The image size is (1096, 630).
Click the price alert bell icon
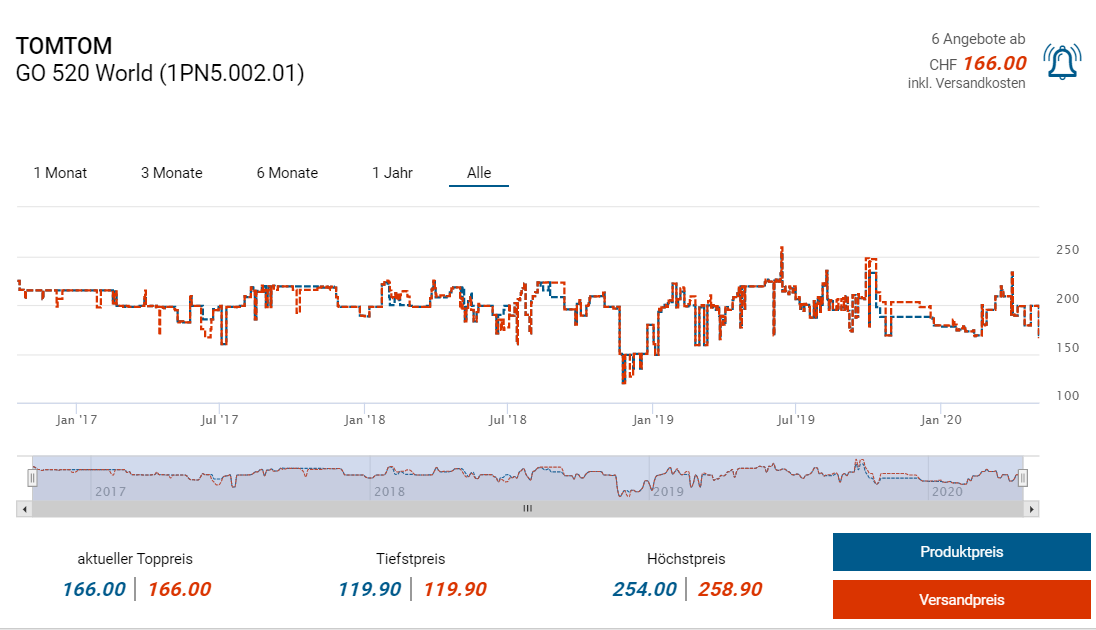click(1061, 62)
